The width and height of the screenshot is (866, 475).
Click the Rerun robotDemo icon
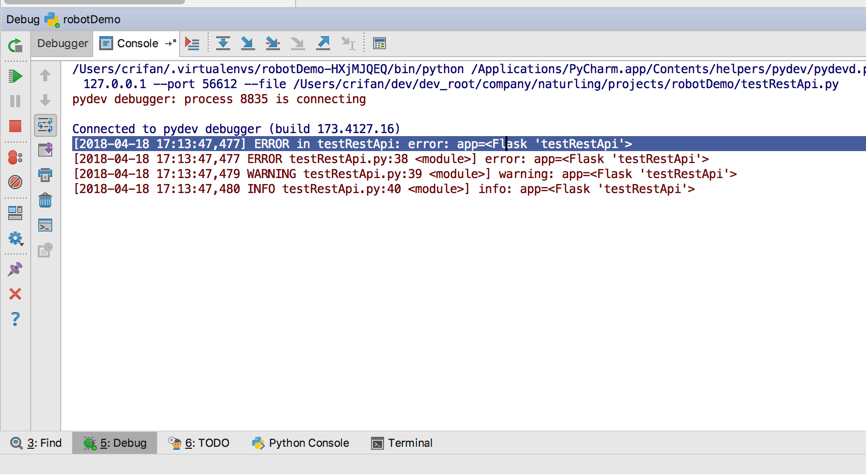tap(15, 45)
